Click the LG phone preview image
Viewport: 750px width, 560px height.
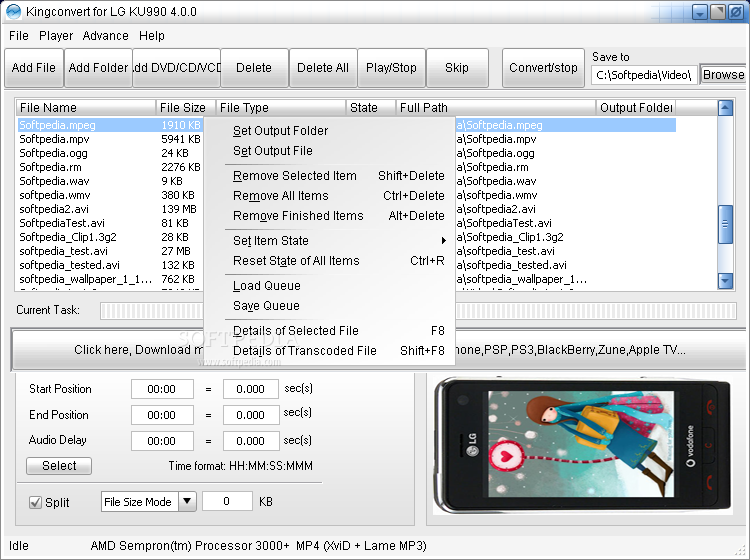583,445
